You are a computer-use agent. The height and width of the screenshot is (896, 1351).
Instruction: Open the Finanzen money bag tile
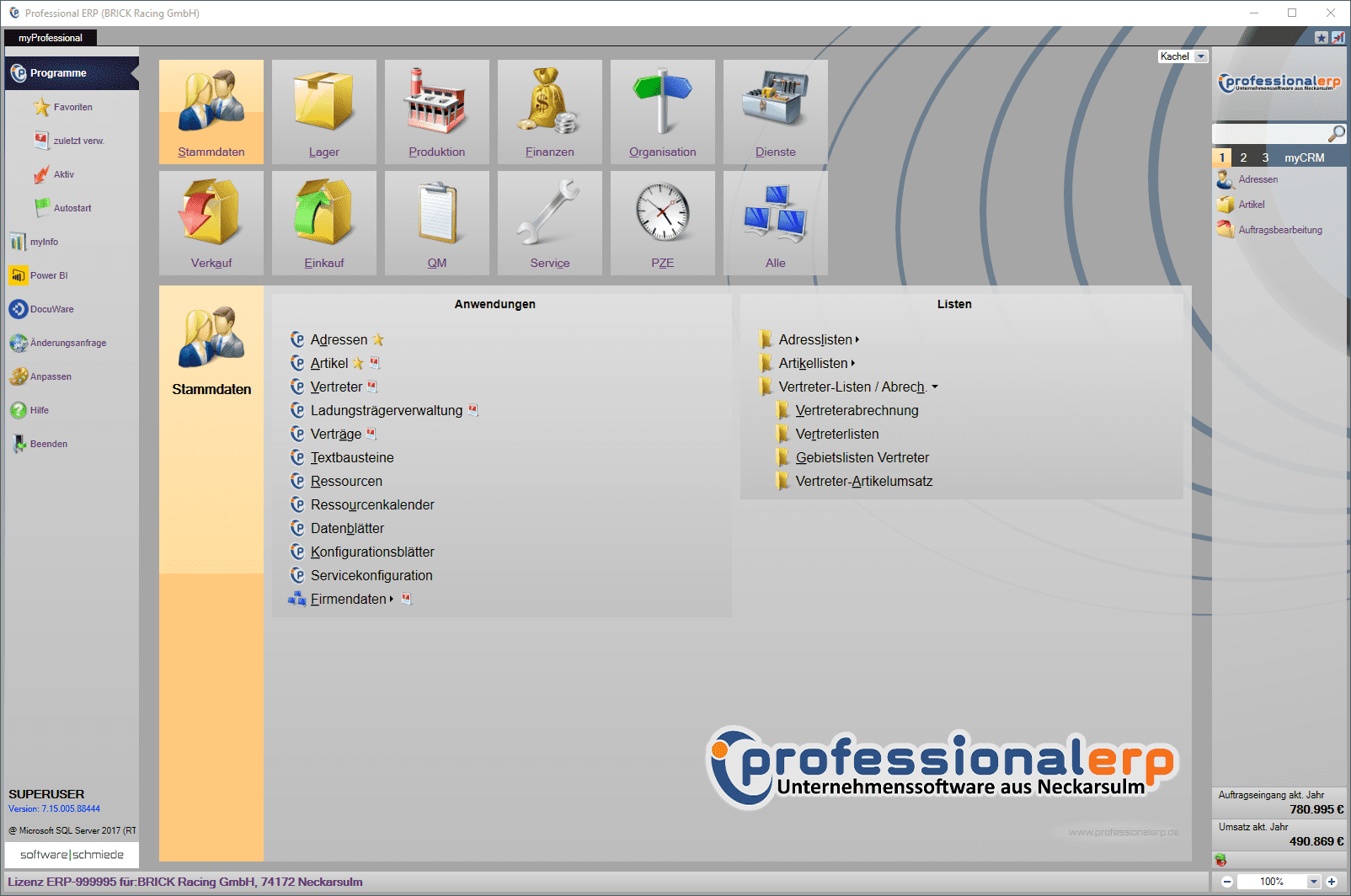550,112
